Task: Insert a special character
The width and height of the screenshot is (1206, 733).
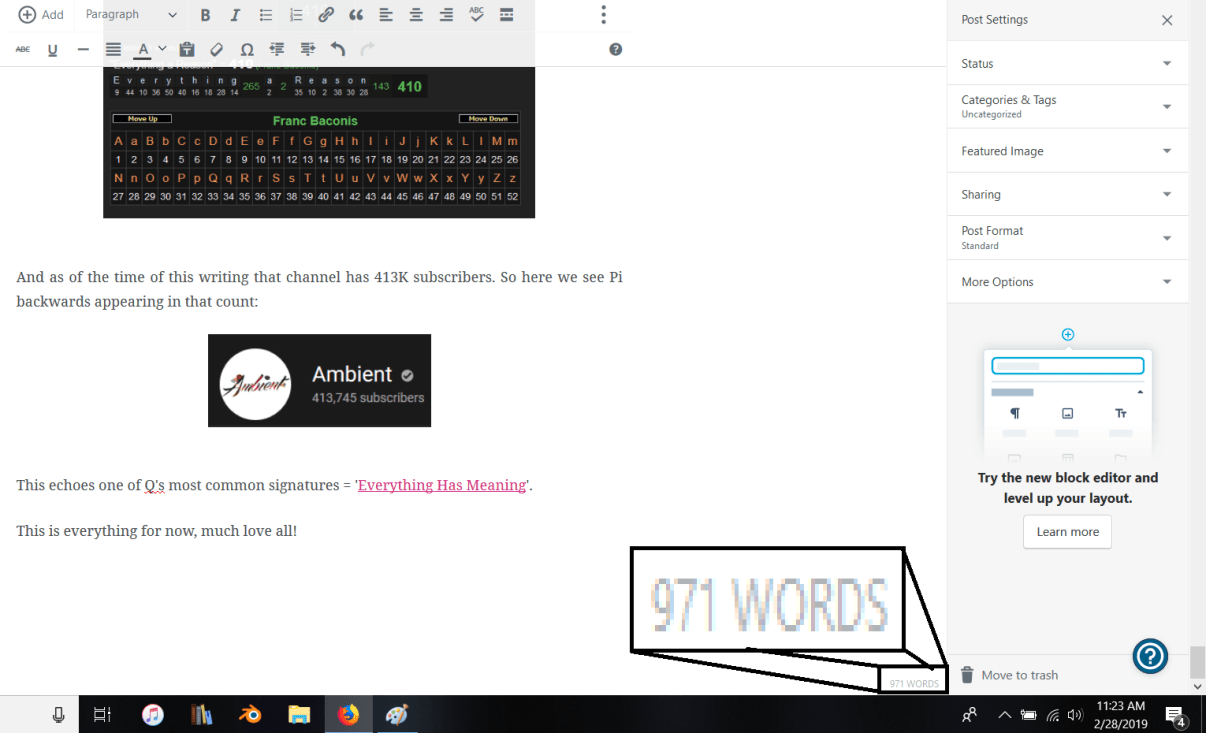Action: 247,48
